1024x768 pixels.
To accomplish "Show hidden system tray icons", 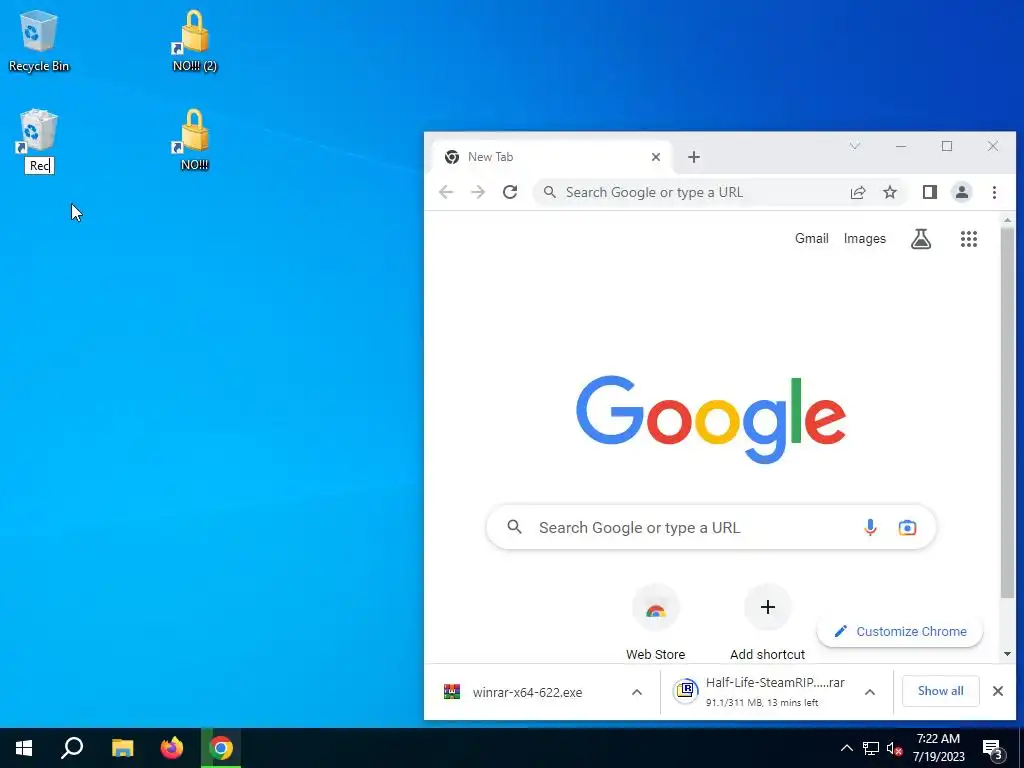I will (846, 748).
